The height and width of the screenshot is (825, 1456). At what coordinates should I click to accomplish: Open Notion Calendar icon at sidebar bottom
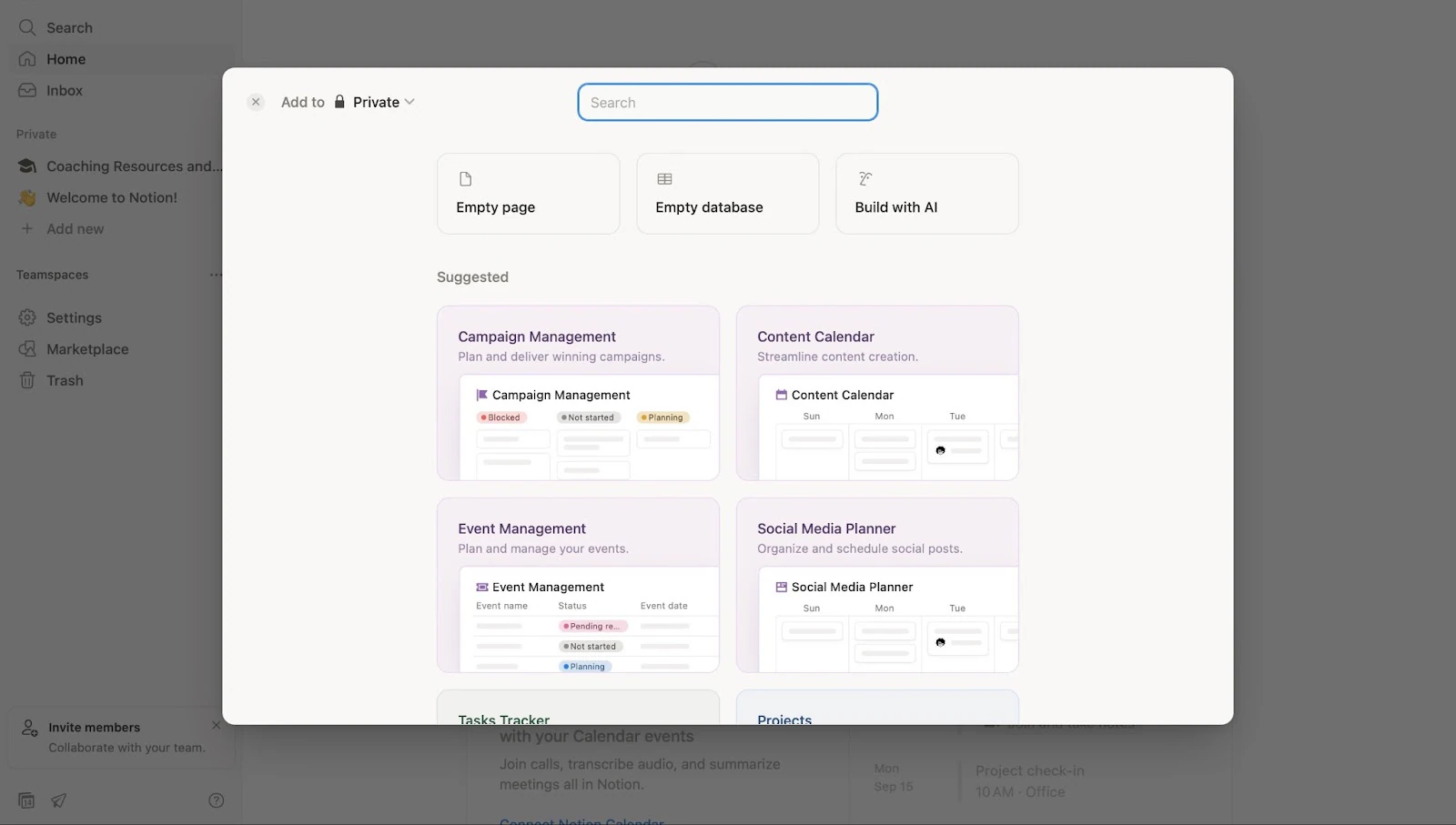(26, 800)
